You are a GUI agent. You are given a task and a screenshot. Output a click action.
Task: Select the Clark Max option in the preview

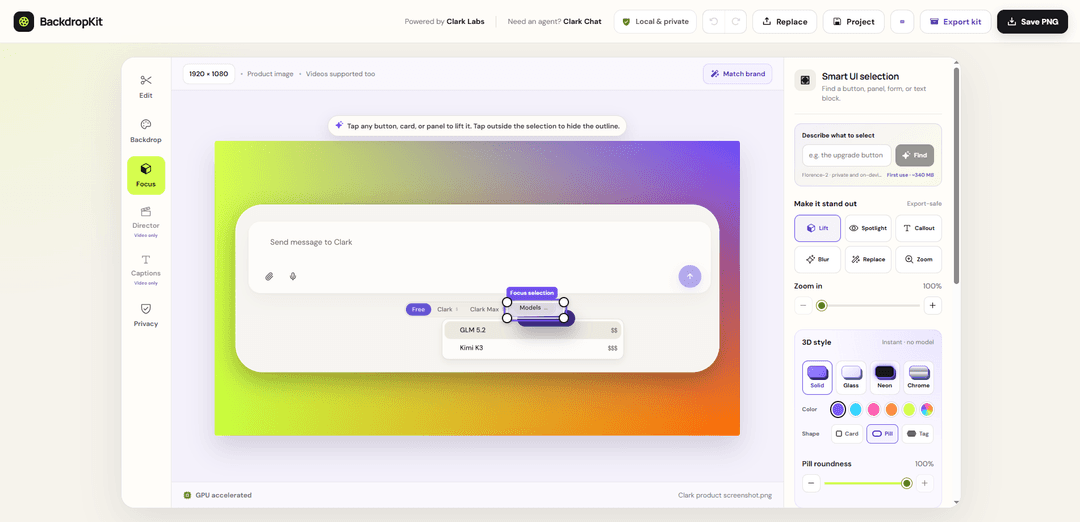click(x=484, y=309)
